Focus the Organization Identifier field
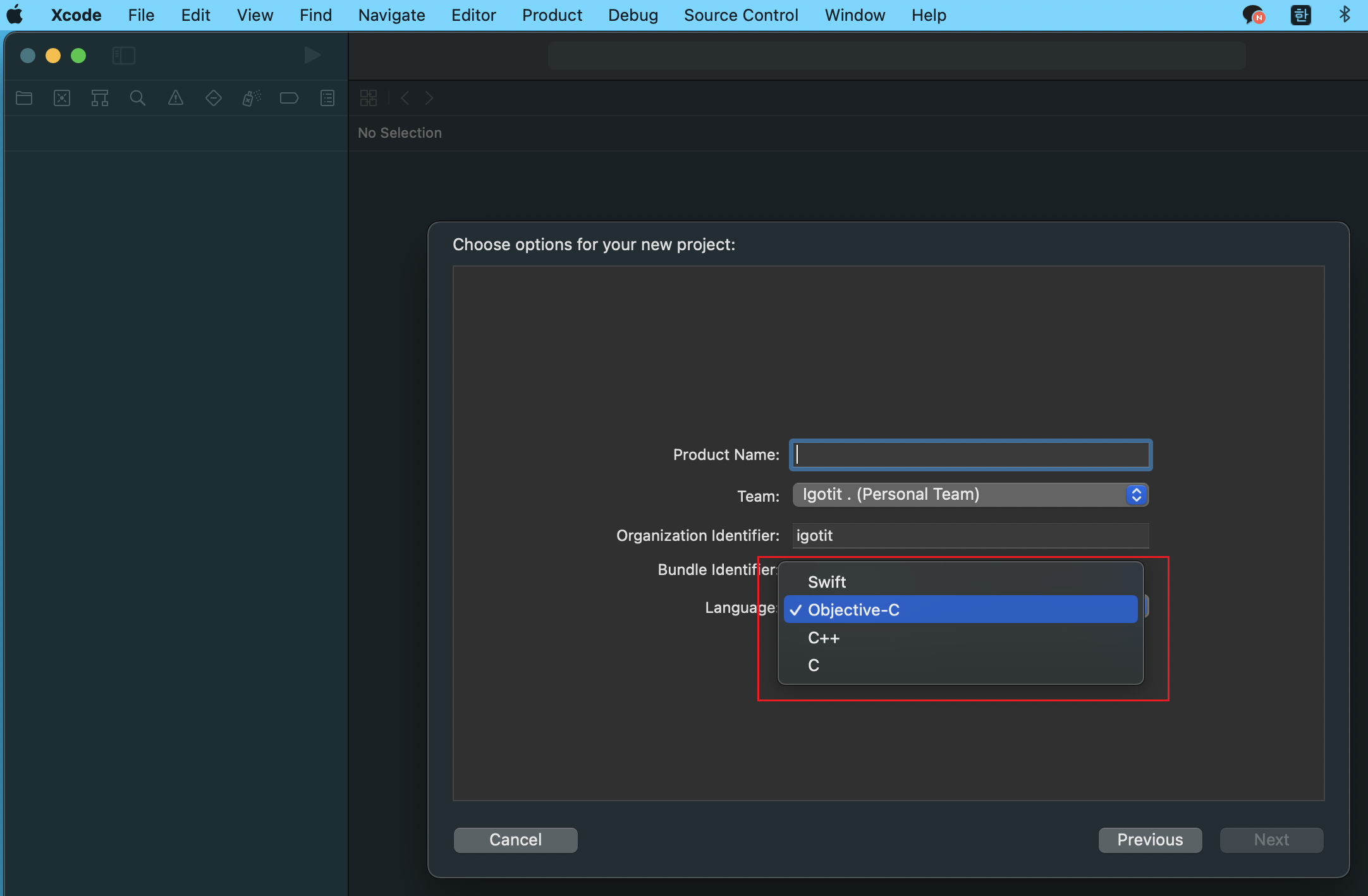 (970, 536)
